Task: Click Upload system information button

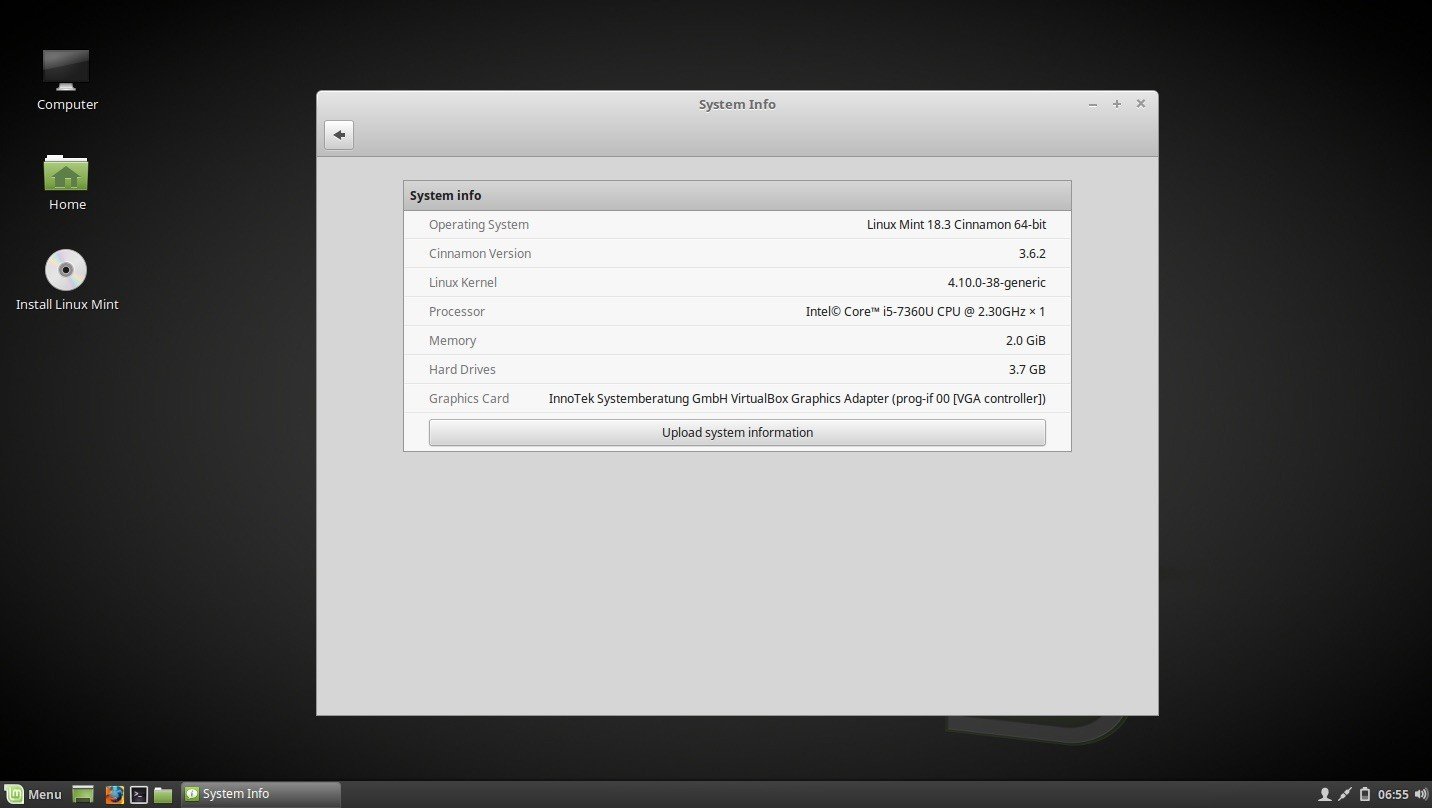Action: click(x=737, y=432)
